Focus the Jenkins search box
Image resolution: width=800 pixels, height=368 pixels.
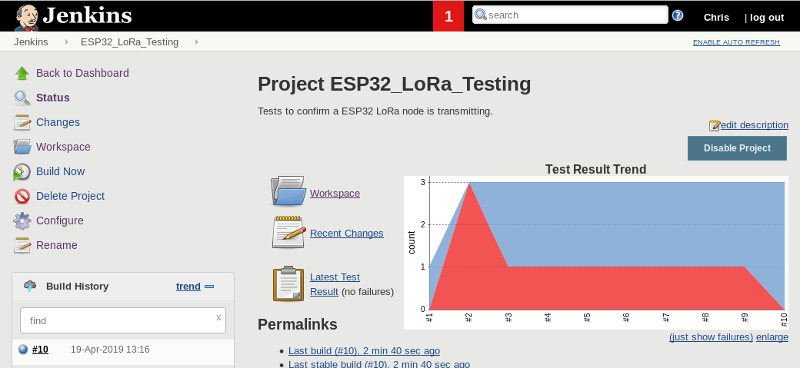click(x=569, y=15)
